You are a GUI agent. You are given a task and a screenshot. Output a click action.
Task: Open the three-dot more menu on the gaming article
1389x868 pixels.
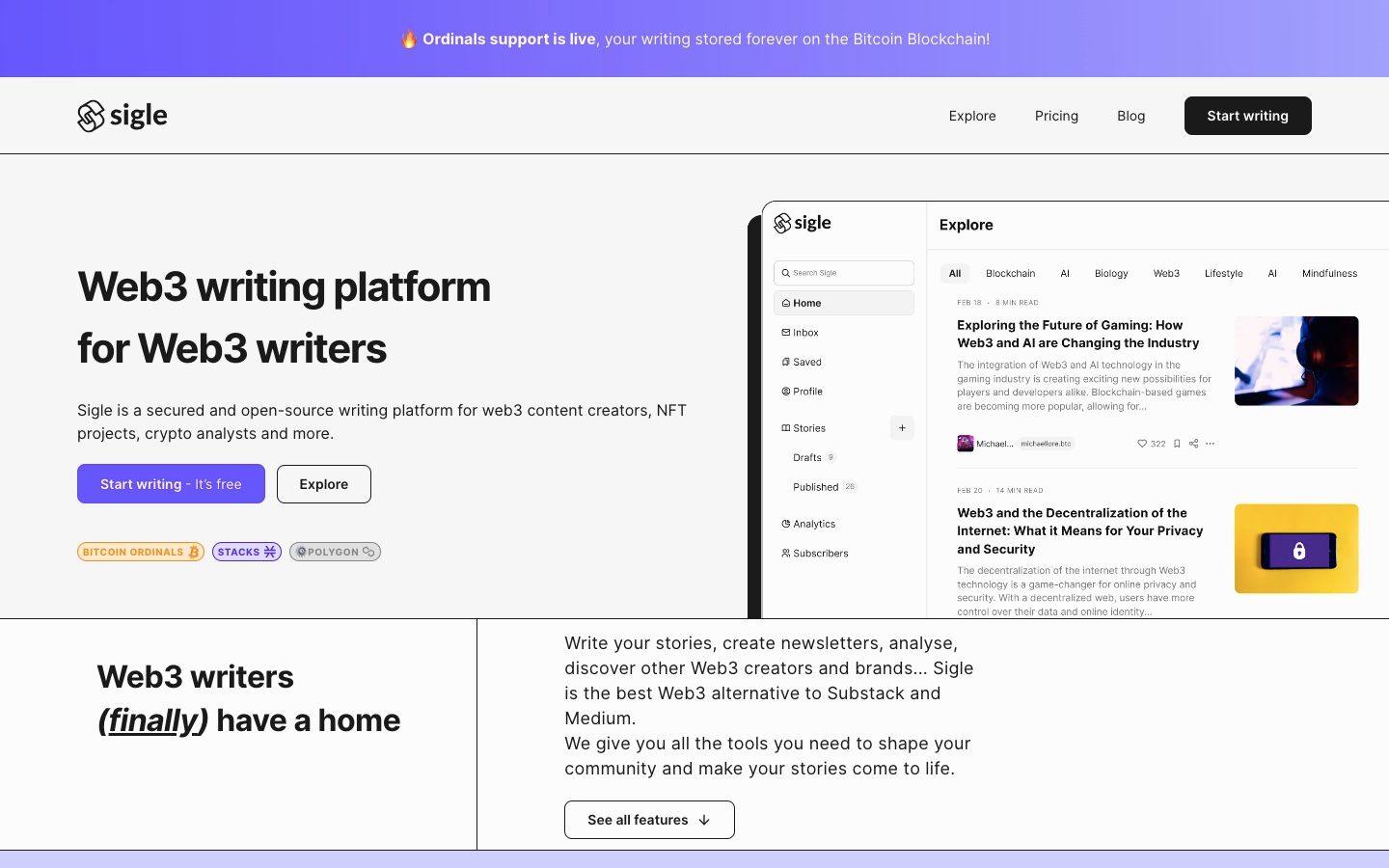point(1211,444)
